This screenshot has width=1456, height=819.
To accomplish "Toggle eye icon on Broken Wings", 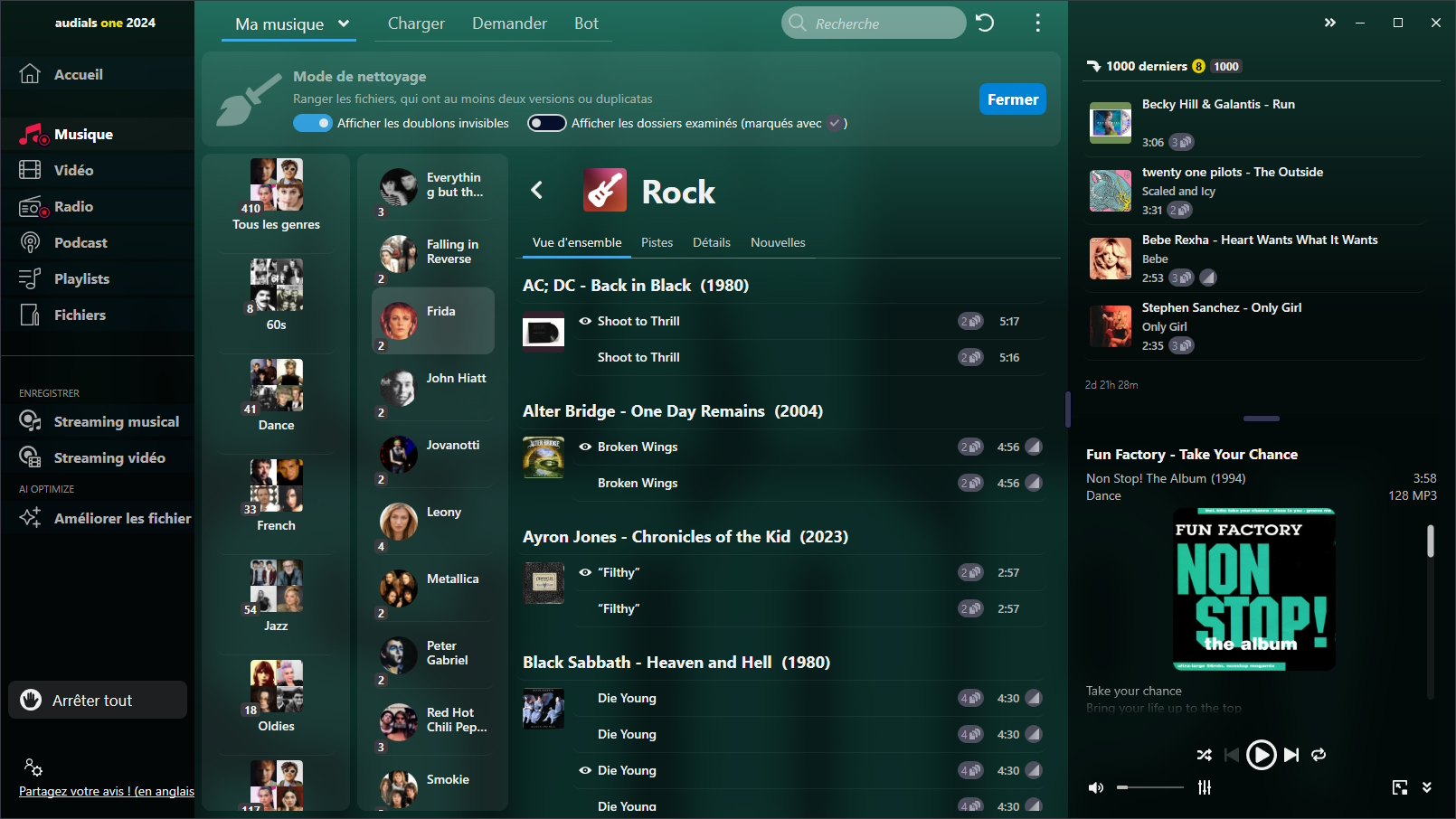I will 585,447.
